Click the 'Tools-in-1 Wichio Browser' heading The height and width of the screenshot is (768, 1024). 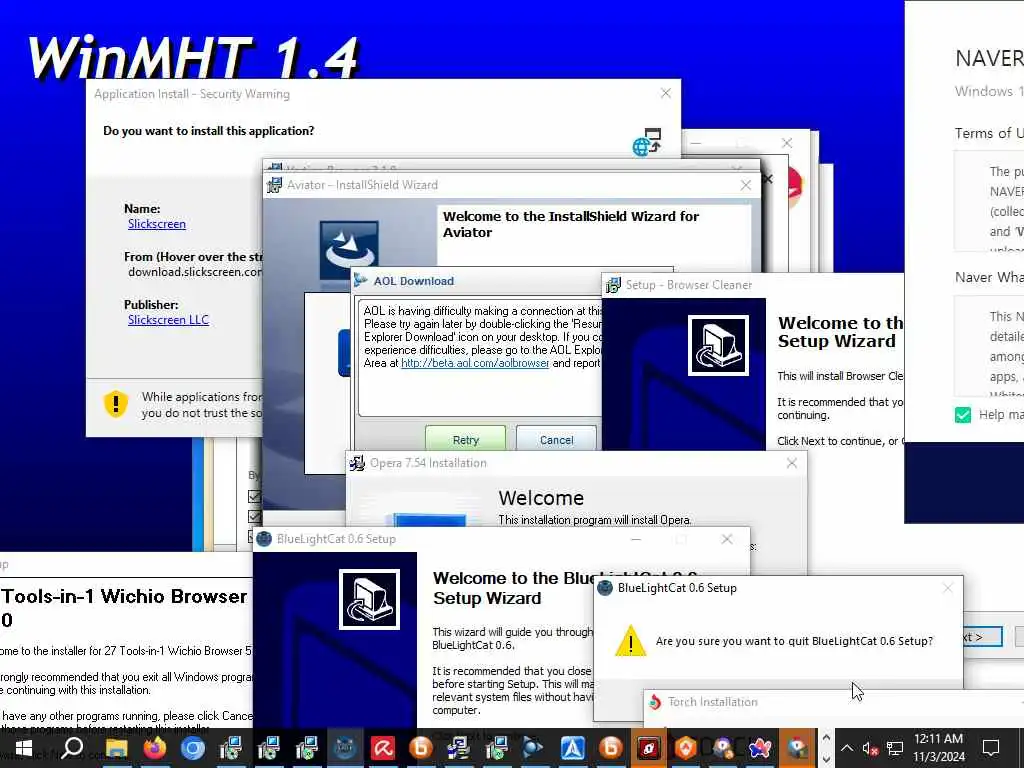pyautogui.click(x=124, y=596)
